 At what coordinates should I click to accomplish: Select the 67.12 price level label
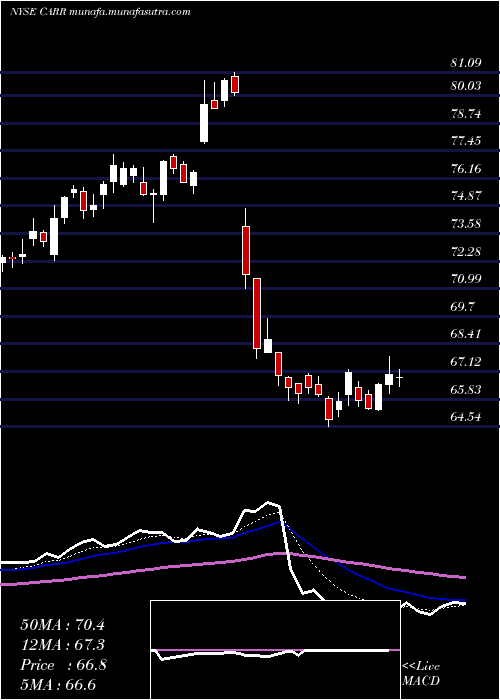click(x=466, y=362)
